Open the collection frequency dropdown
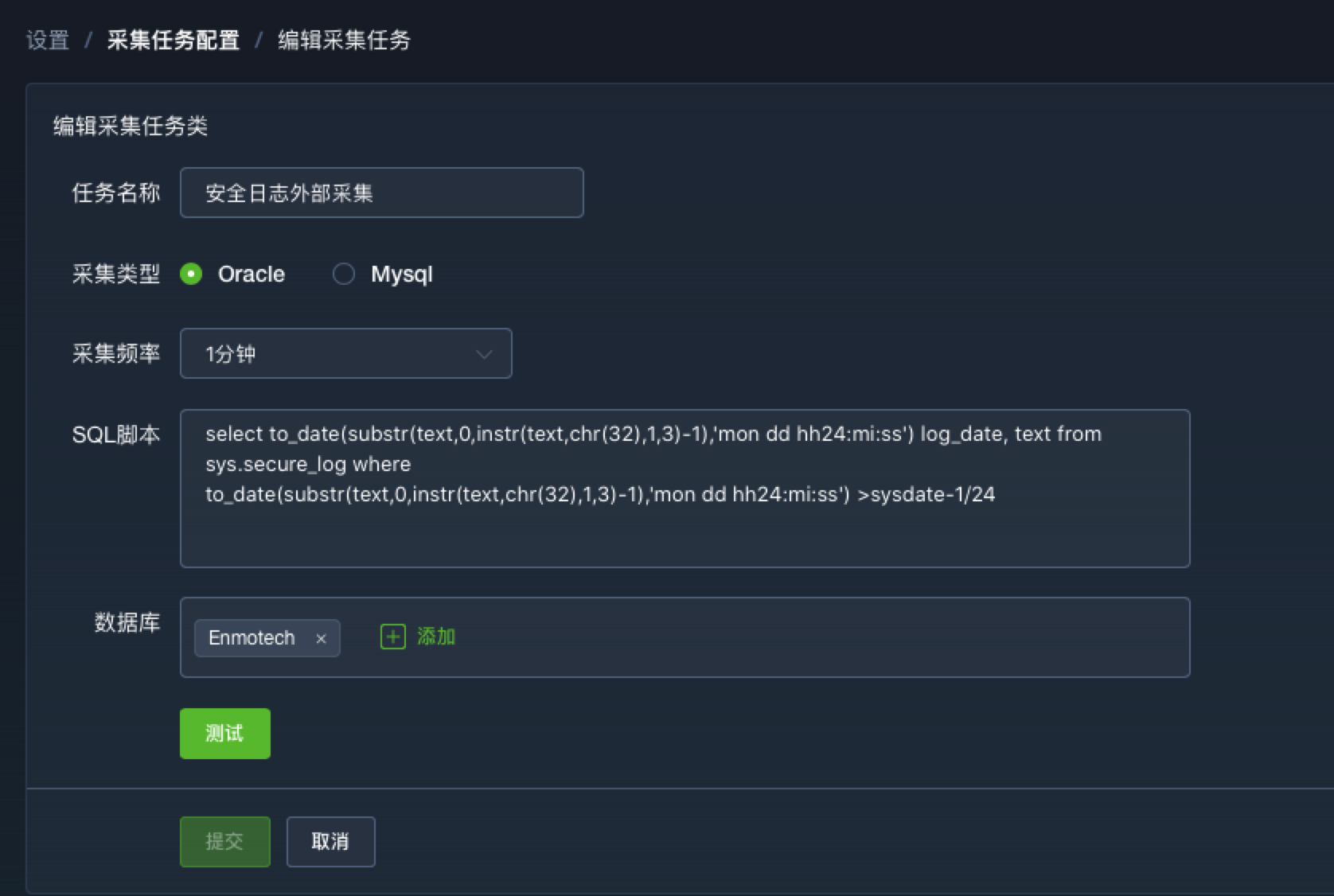The width and height of the screenshot is (1334, 896). (345, 353)
